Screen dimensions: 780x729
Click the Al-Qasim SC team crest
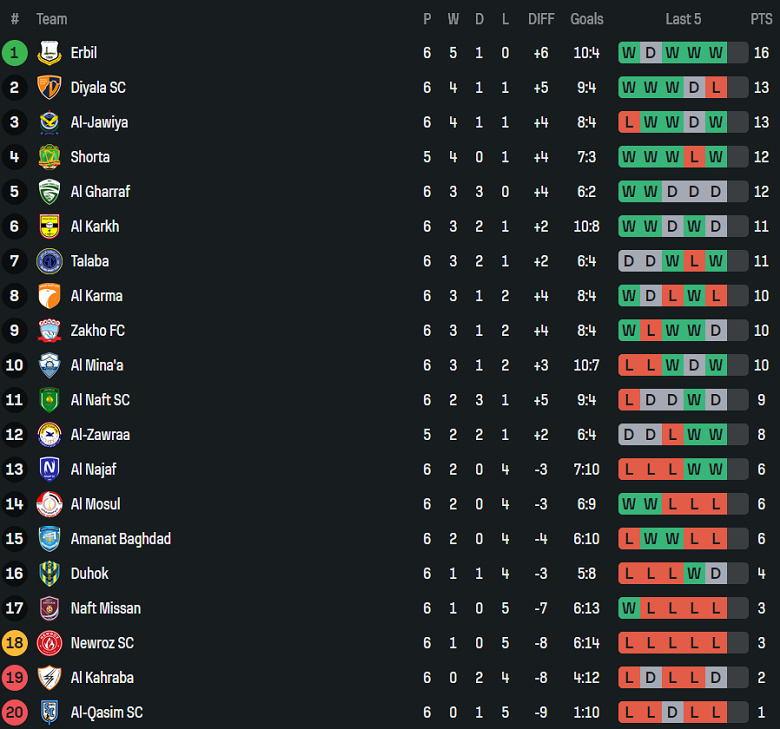pyautogui.click(x=49, y=712)
